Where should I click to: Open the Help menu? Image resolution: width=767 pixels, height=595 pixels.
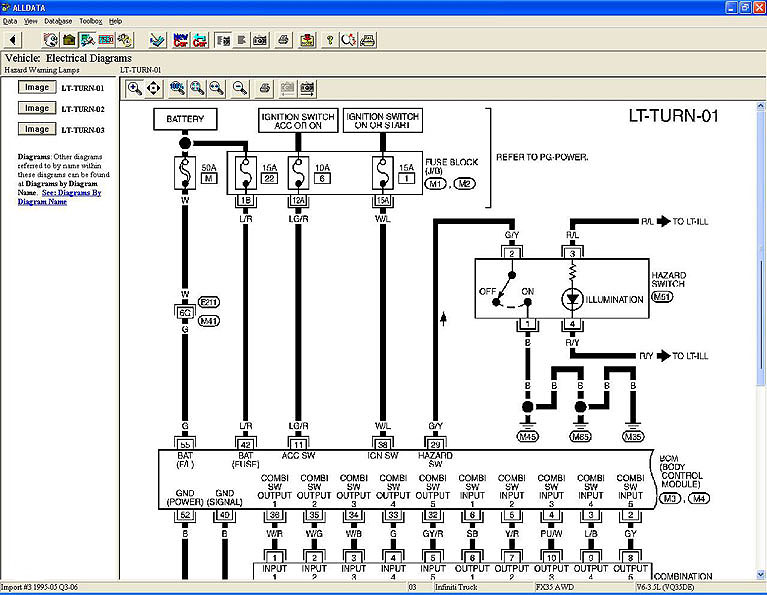[x=116, y=20]
